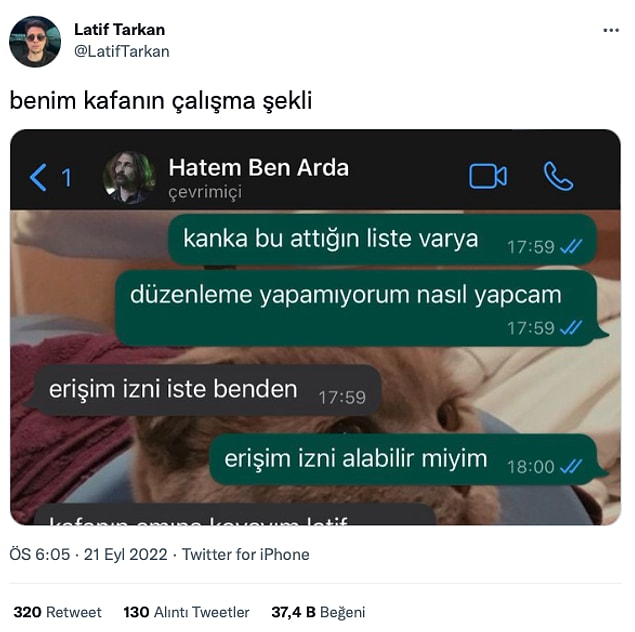Click the ÖS 6:05 · 21 Eyl 2022 timestamp

pyautogui.click(x=88, y=554)
